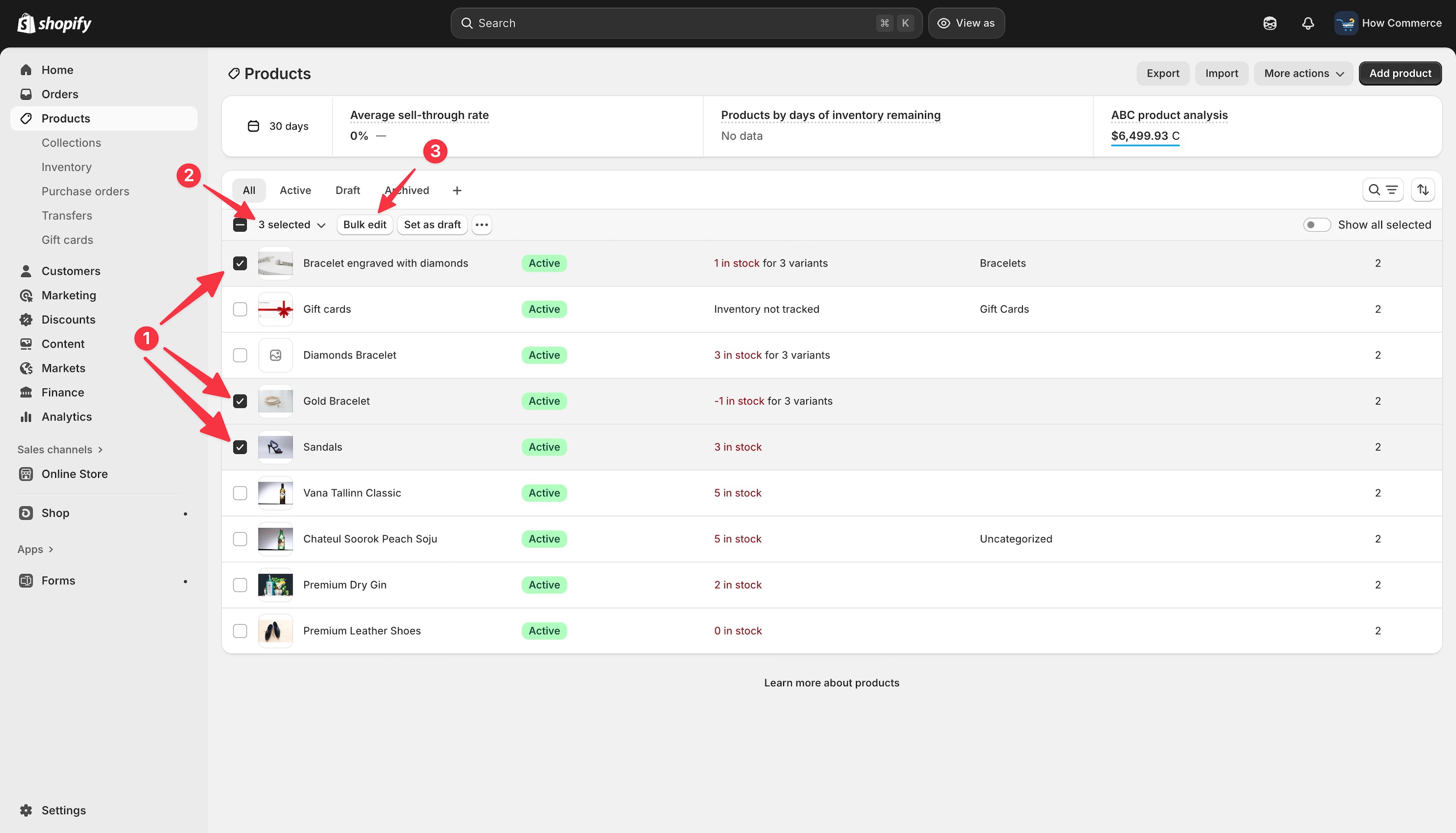Open the notifications bell
This screenshot has height=833, width=1456.
tap(1308, 23)
